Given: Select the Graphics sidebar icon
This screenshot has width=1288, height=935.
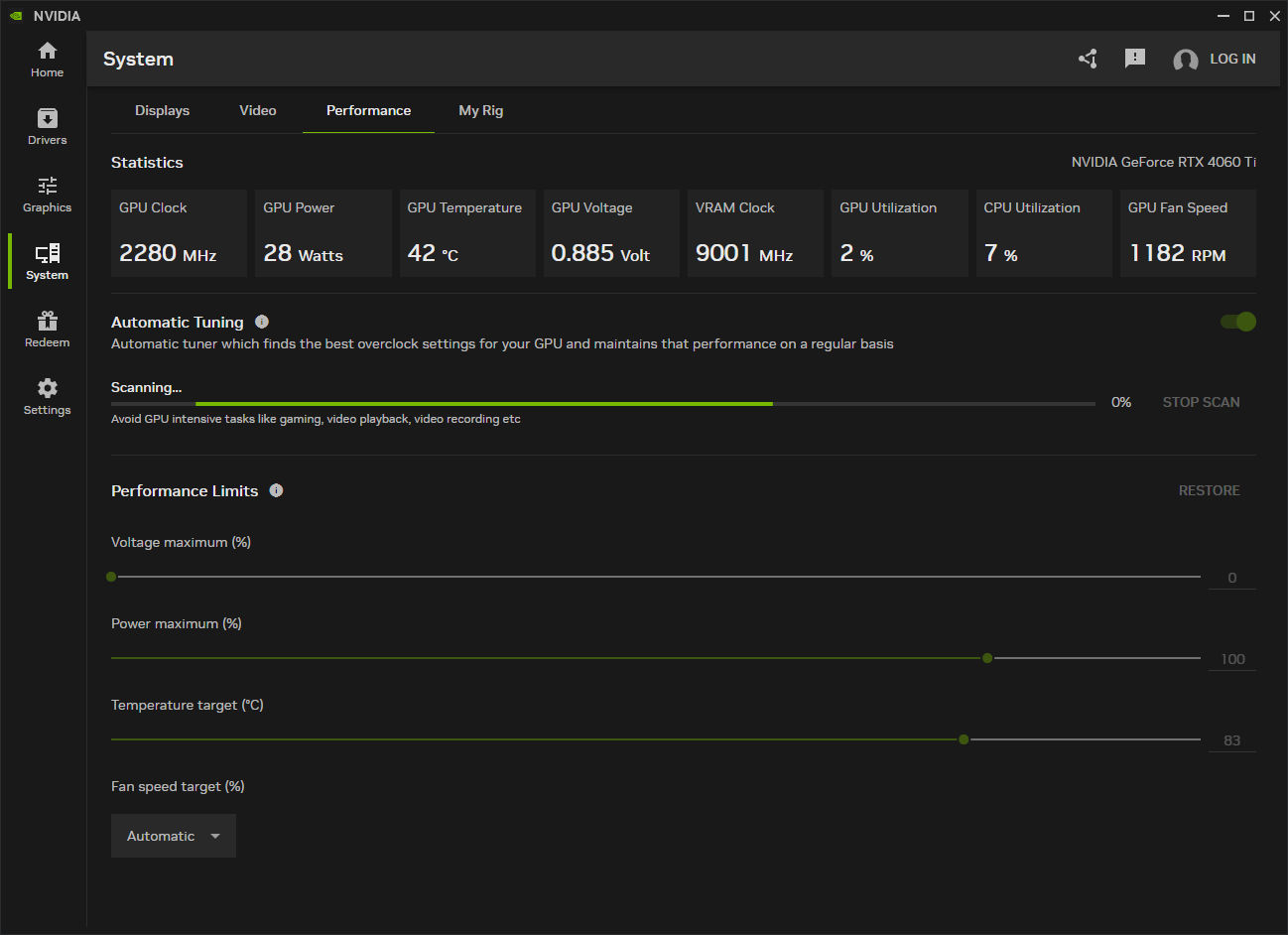Looking at the screenshot, I should click(47, 194).
